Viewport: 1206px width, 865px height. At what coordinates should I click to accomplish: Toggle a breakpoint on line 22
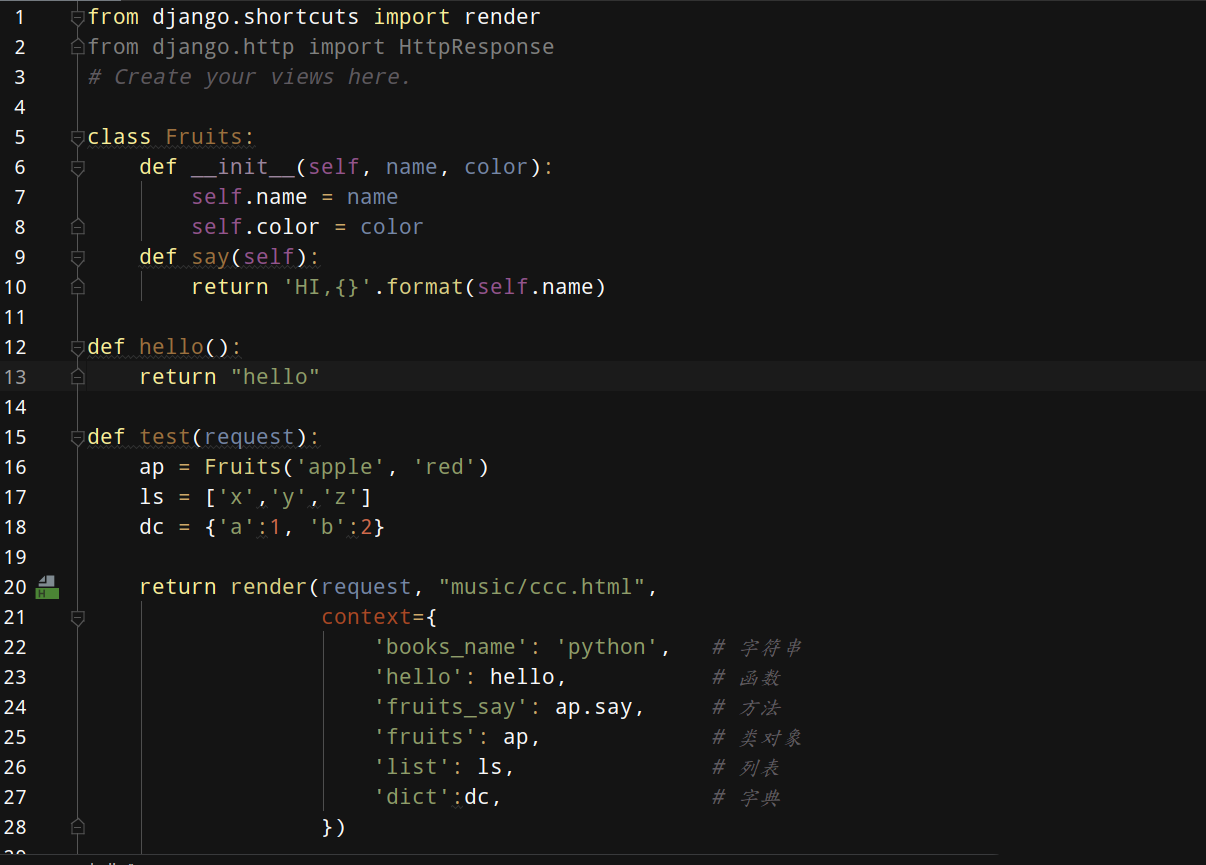pyautogui.click(x=47, y=646)
